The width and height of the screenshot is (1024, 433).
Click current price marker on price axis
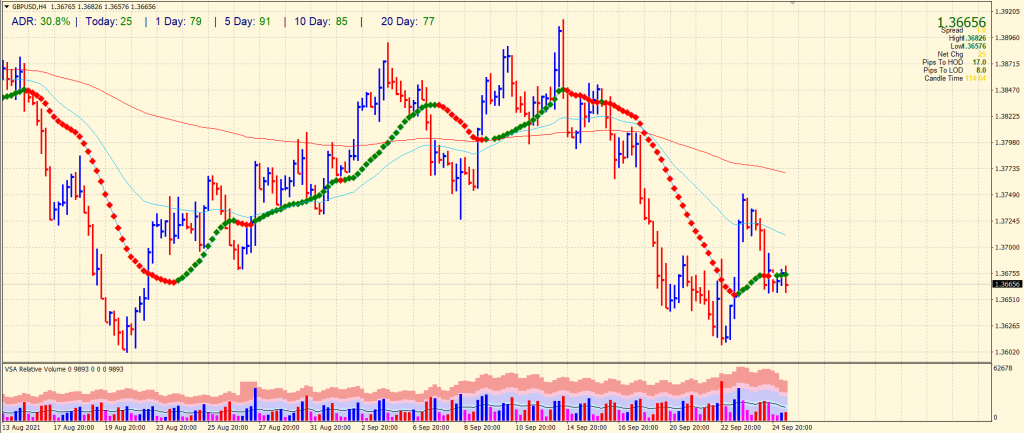pos(1006,285)
